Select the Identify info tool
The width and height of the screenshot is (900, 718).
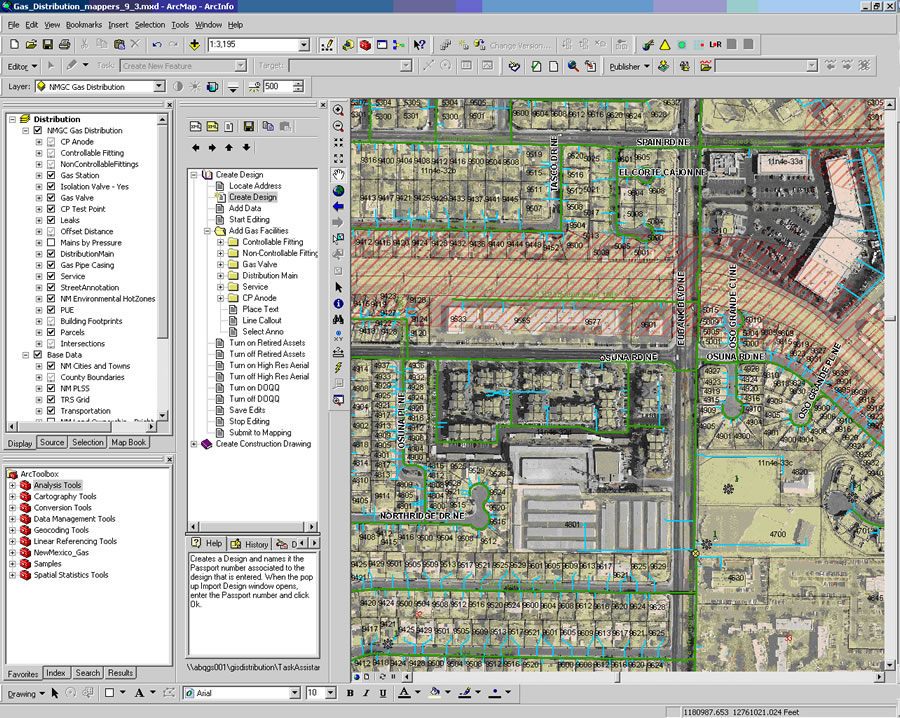tap(338, 303)
